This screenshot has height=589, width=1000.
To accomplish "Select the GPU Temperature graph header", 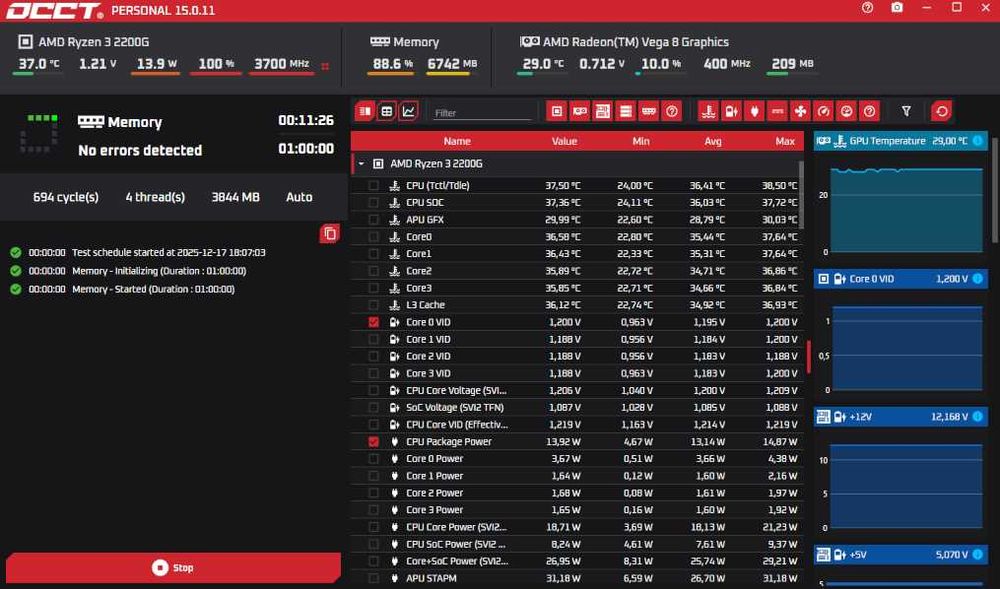I will click(901, 140).
